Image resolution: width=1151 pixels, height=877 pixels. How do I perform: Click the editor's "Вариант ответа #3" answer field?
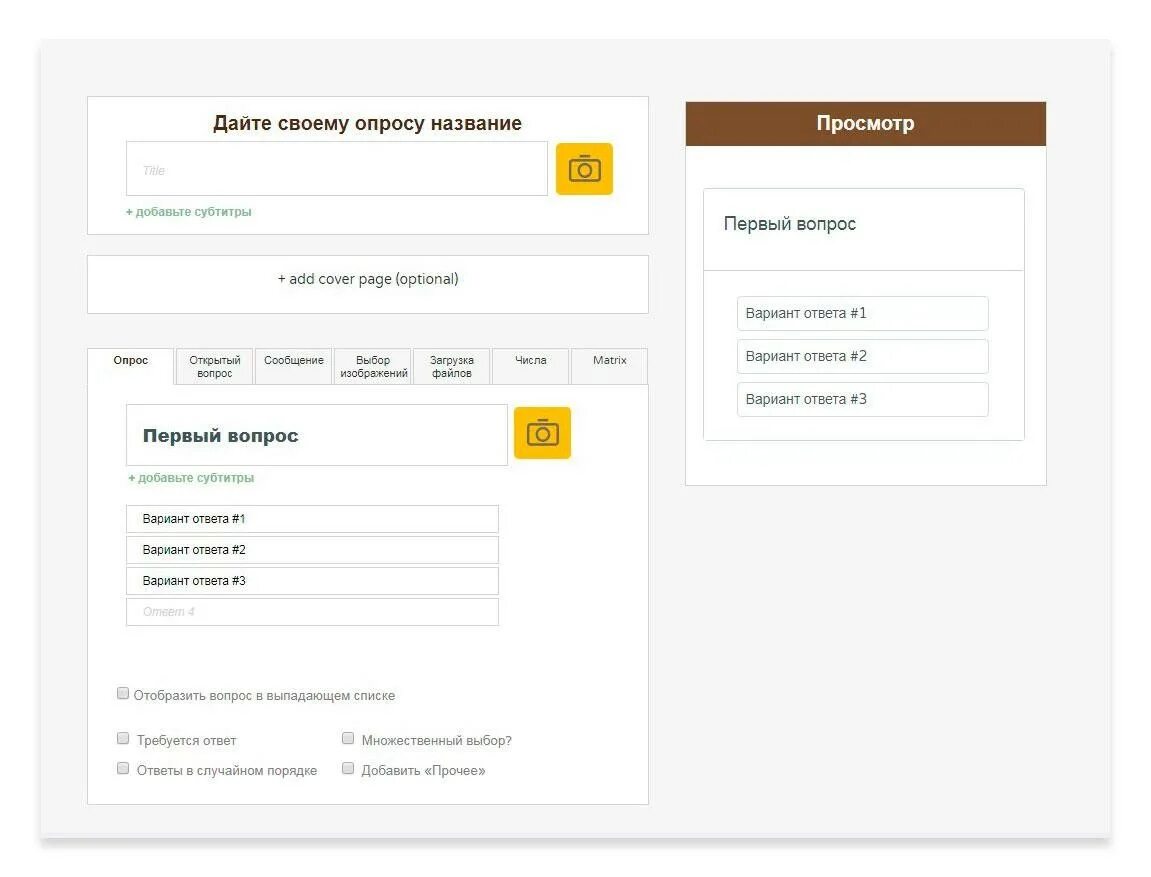coord(312,581)
